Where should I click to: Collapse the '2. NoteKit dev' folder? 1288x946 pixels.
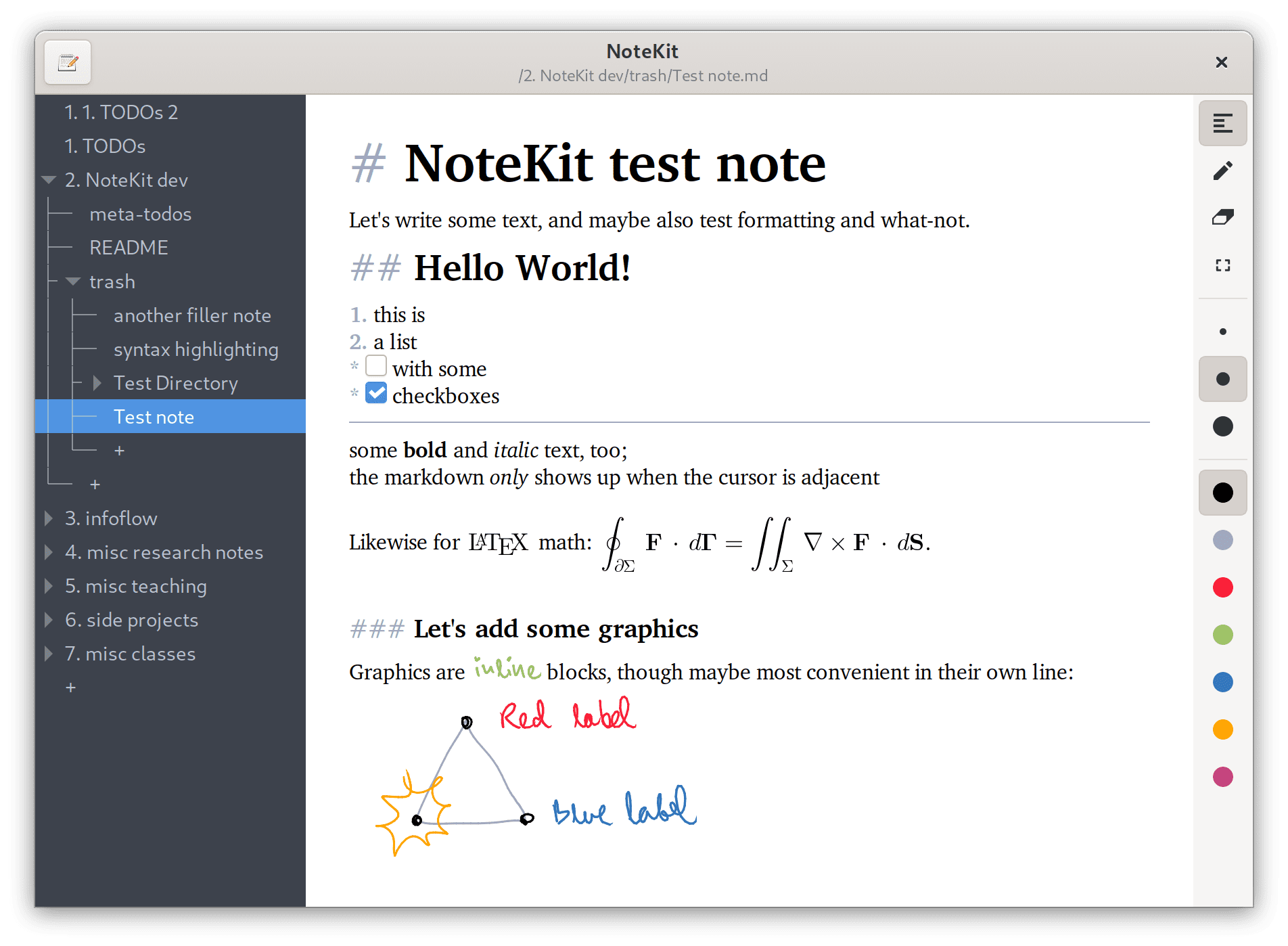point(49,180)
